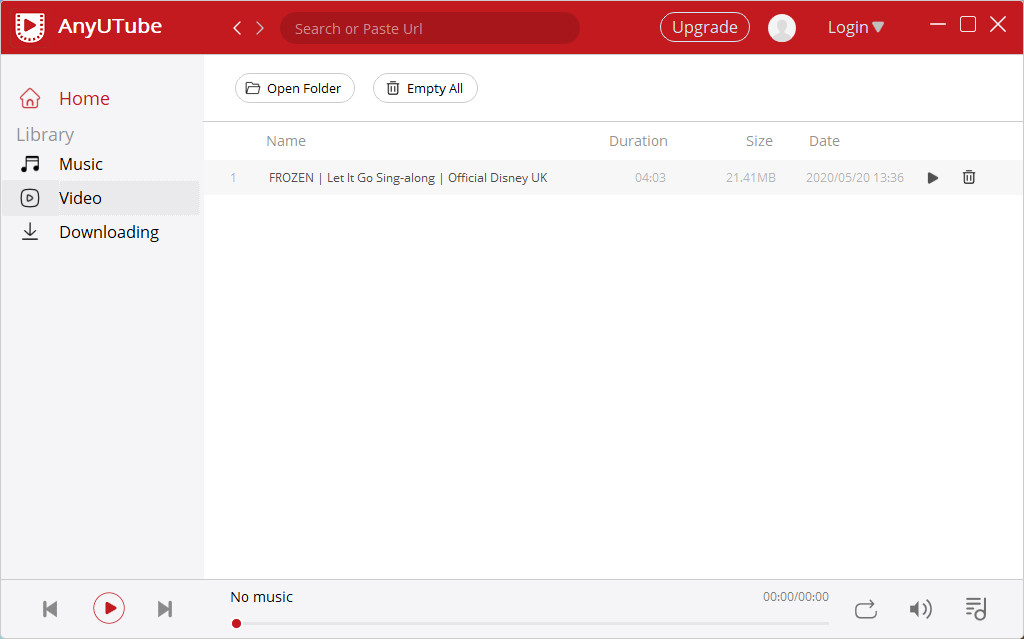Click the Date column header

click(x=824, y=141)
